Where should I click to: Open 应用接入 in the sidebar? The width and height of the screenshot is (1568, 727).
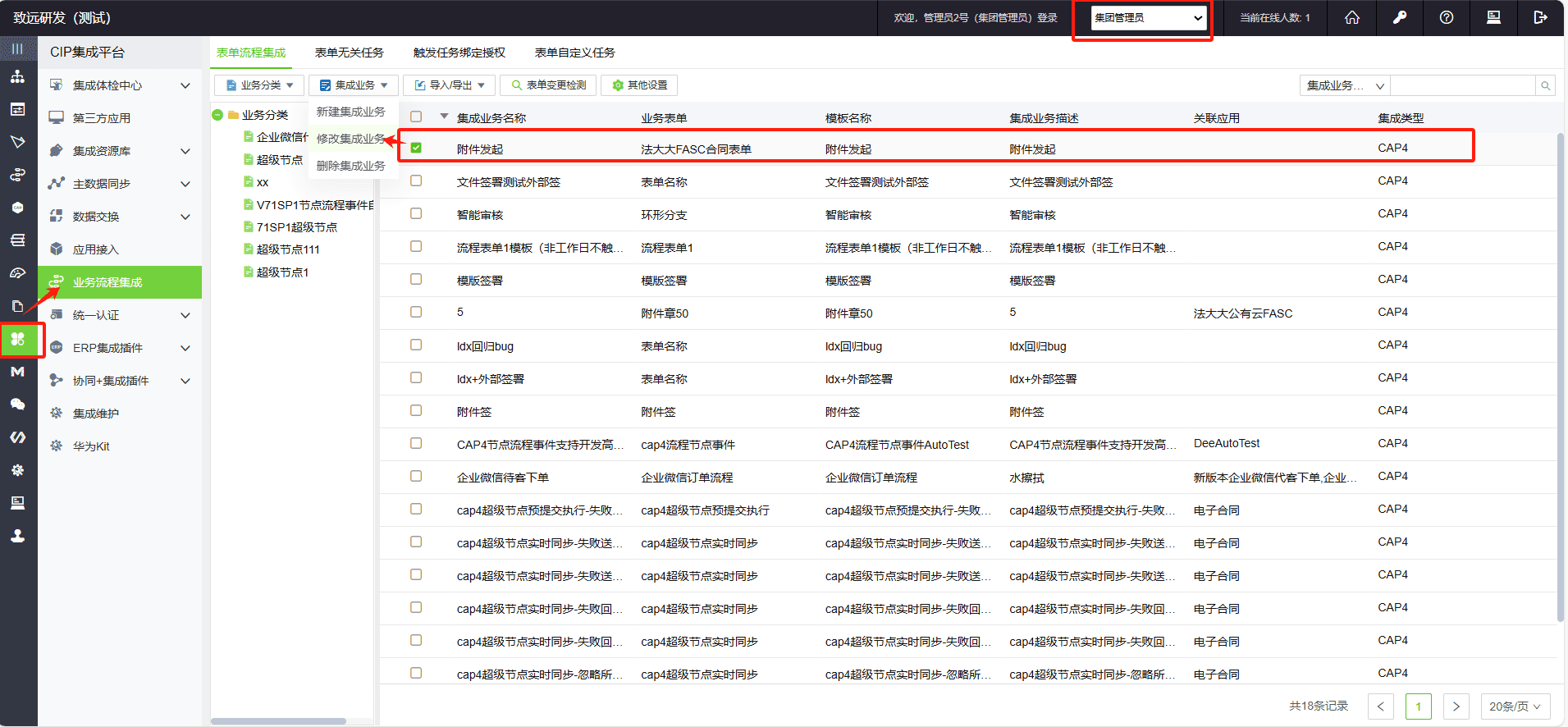click(x=120, y=249)
